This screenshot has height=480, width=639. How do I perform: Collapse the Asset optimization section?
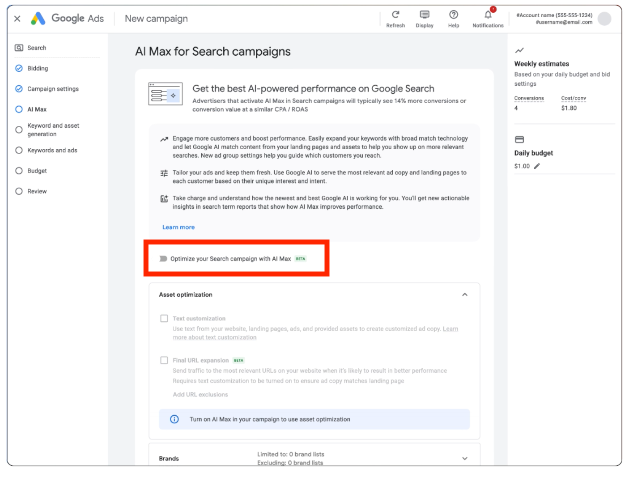coord(465,295)
